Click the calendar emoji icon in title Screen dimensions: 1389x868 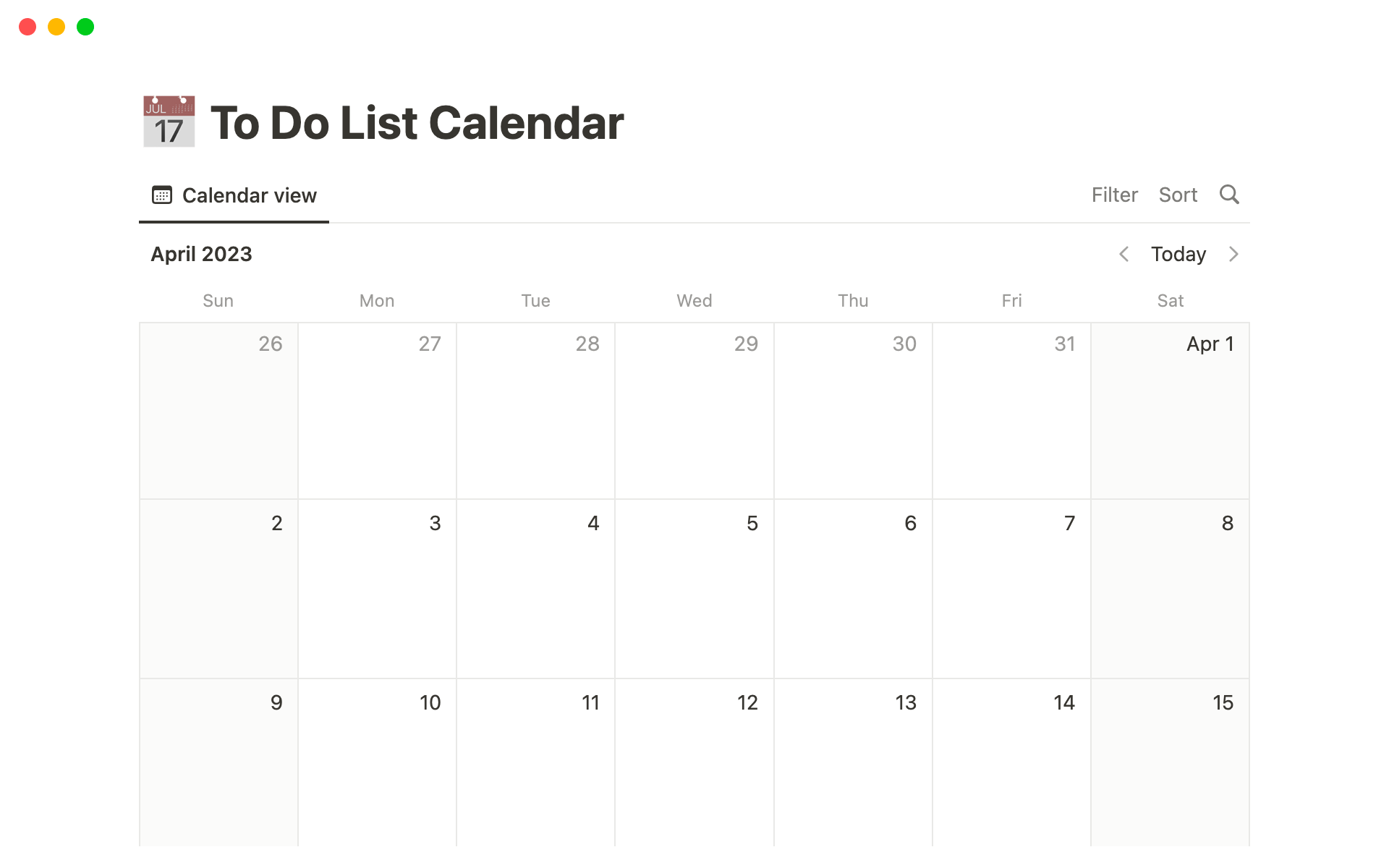[168, 120]
